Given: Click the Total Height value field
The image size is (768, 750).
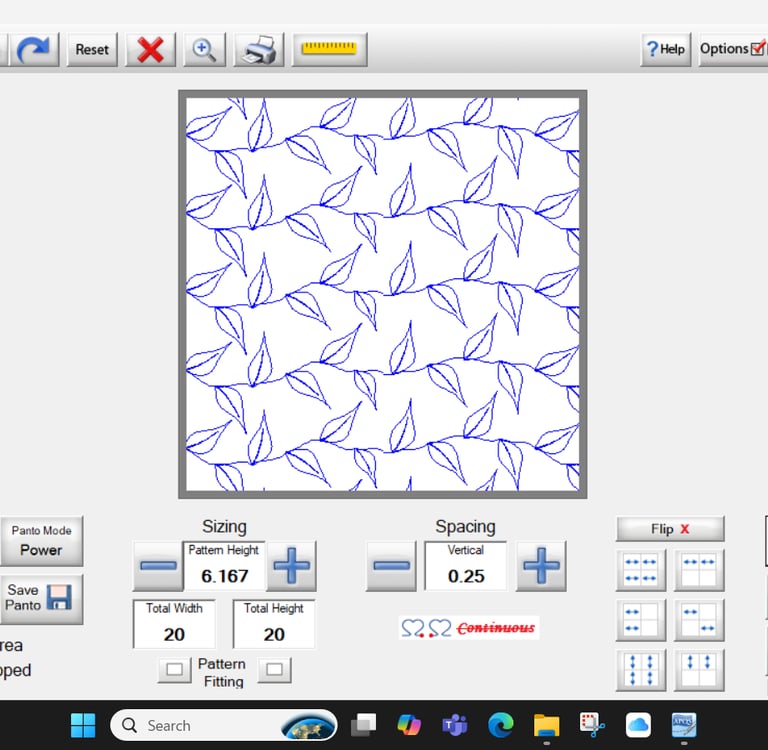Looking at the screenshot, I should [x=274, y=624].
